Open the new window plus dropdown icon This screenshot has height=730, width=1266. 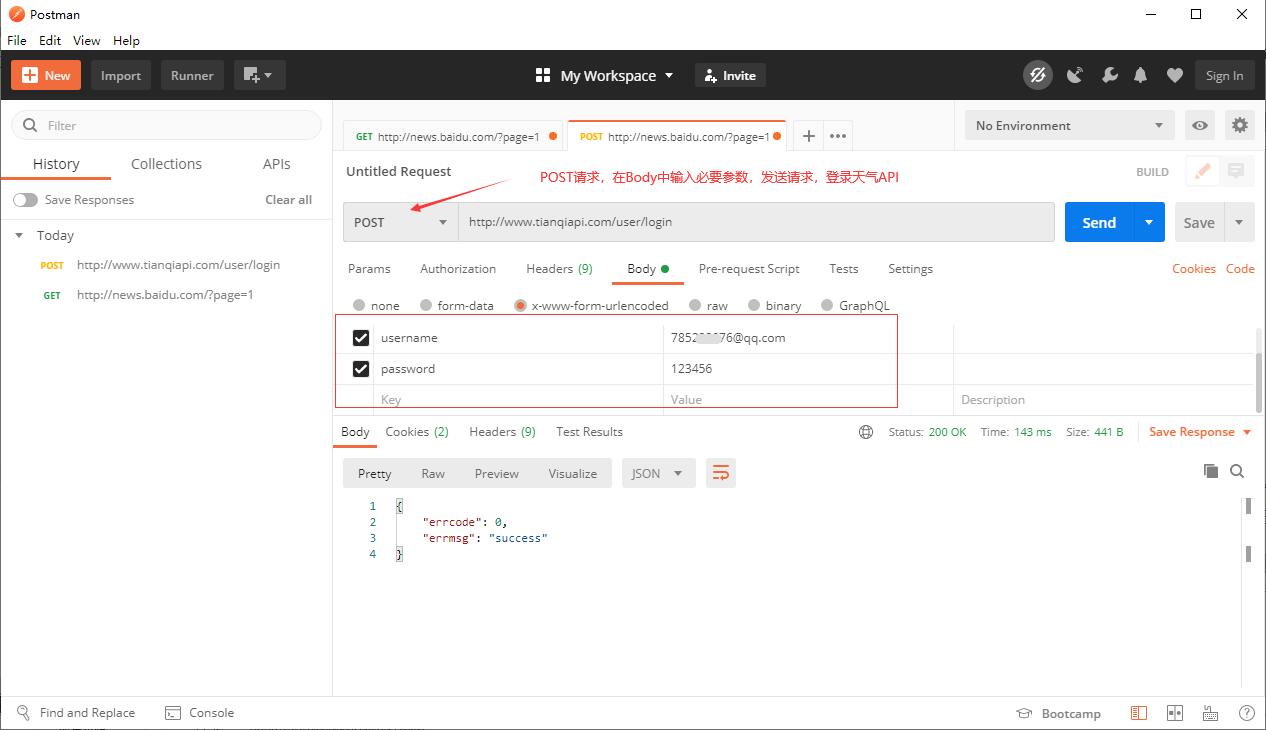point(259,75)
